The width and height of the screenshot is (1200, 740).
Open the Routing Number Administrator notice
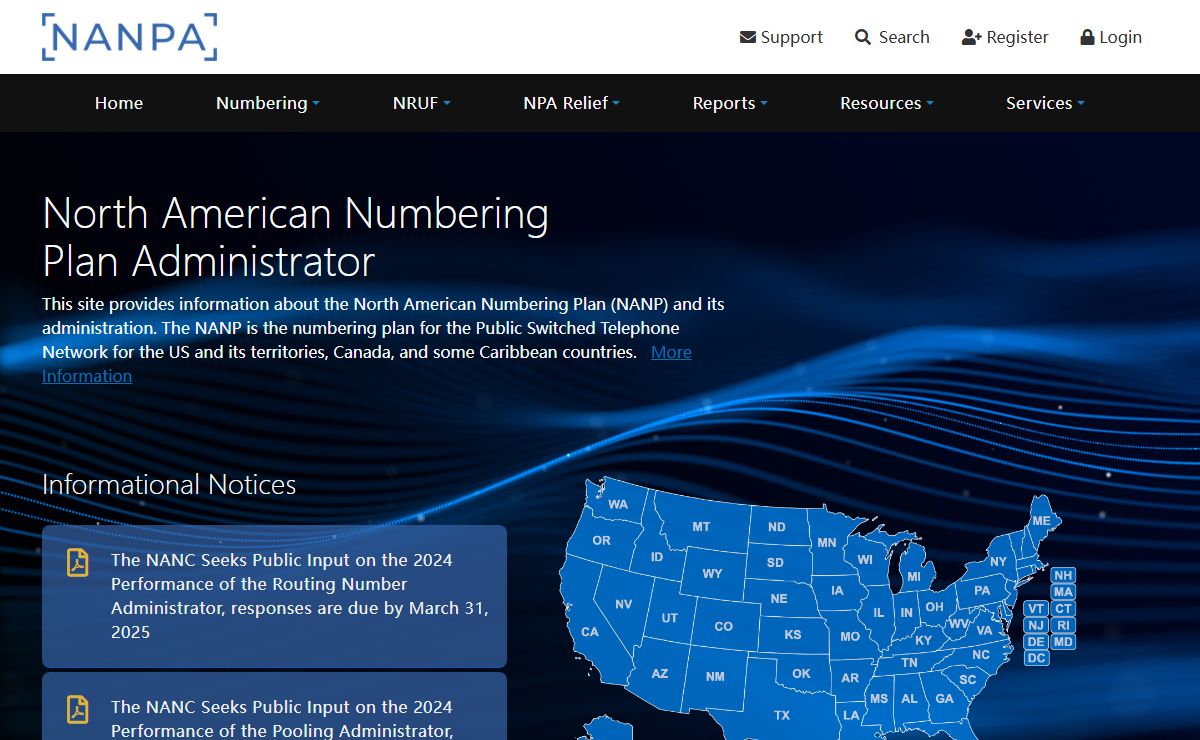pyautogui.click(x=274, y=597)
